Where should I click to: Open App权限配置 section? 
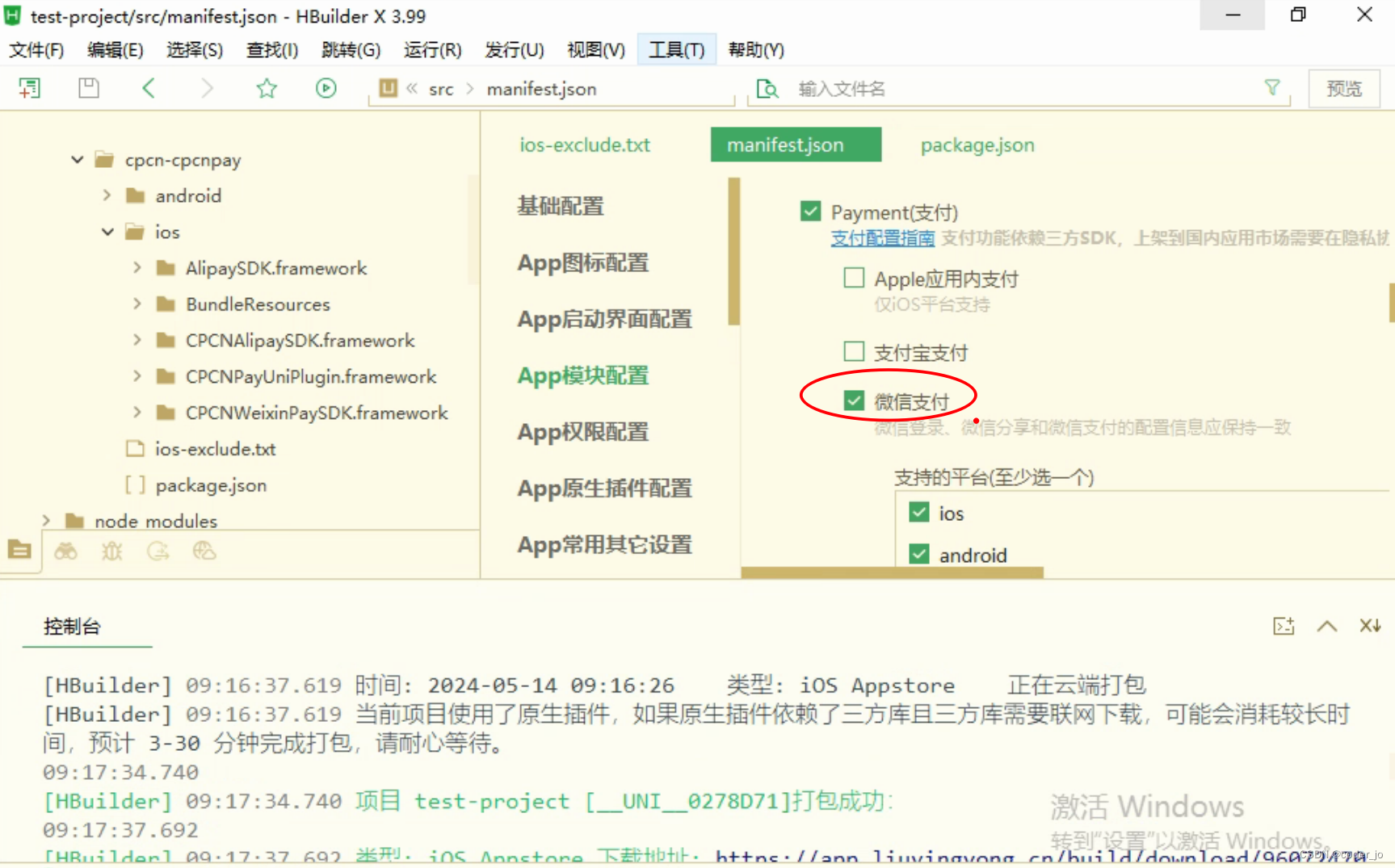click(583, 432)
